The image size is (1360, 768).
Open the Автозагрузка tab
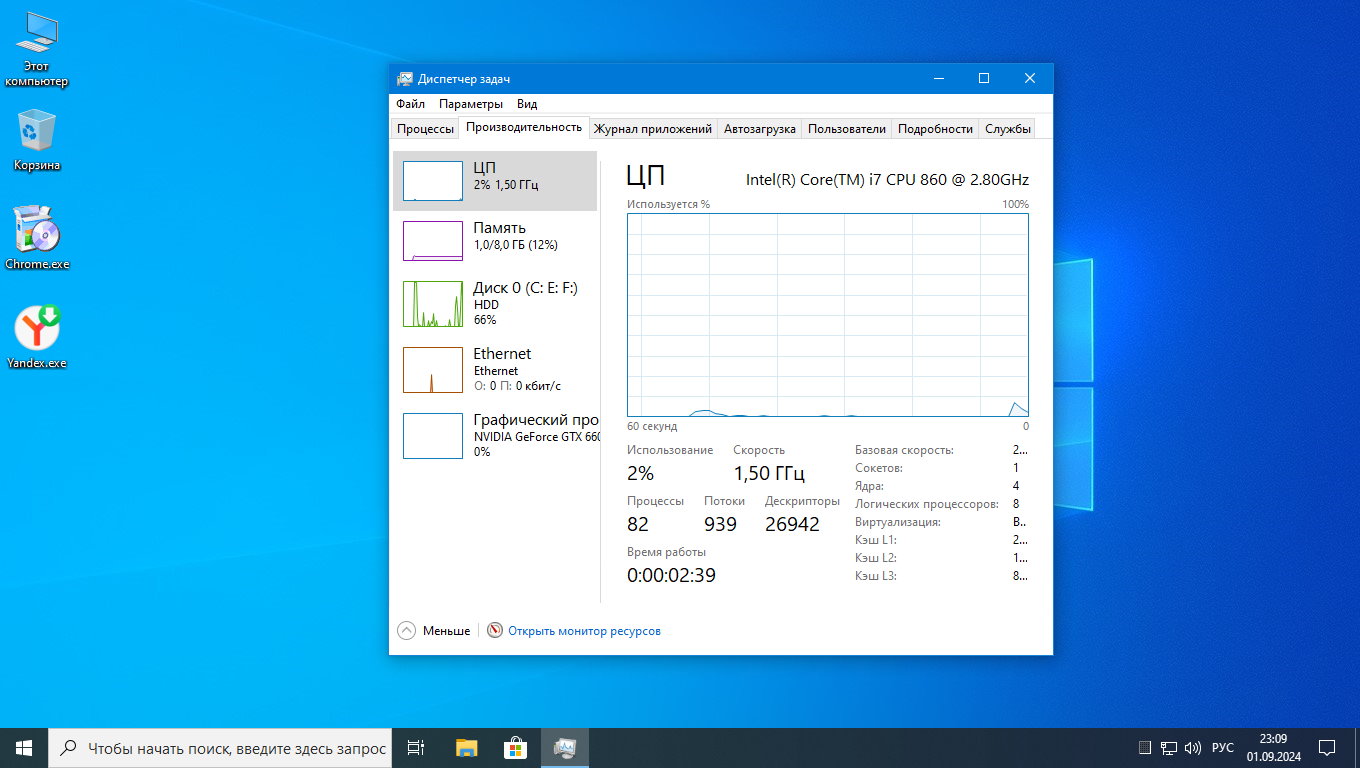click(759, 129)
